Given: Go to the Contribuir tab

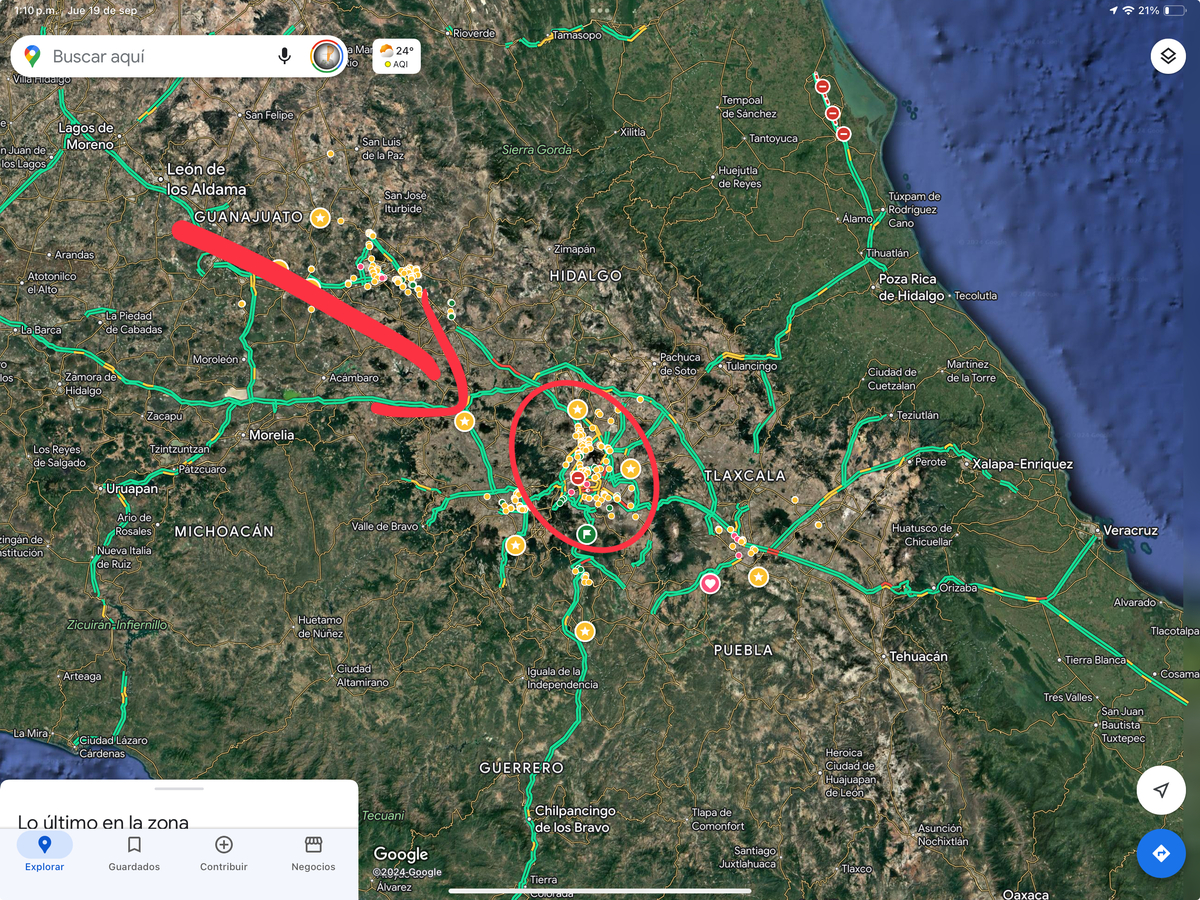Looking at the screenshot, I should click(224, 853).
